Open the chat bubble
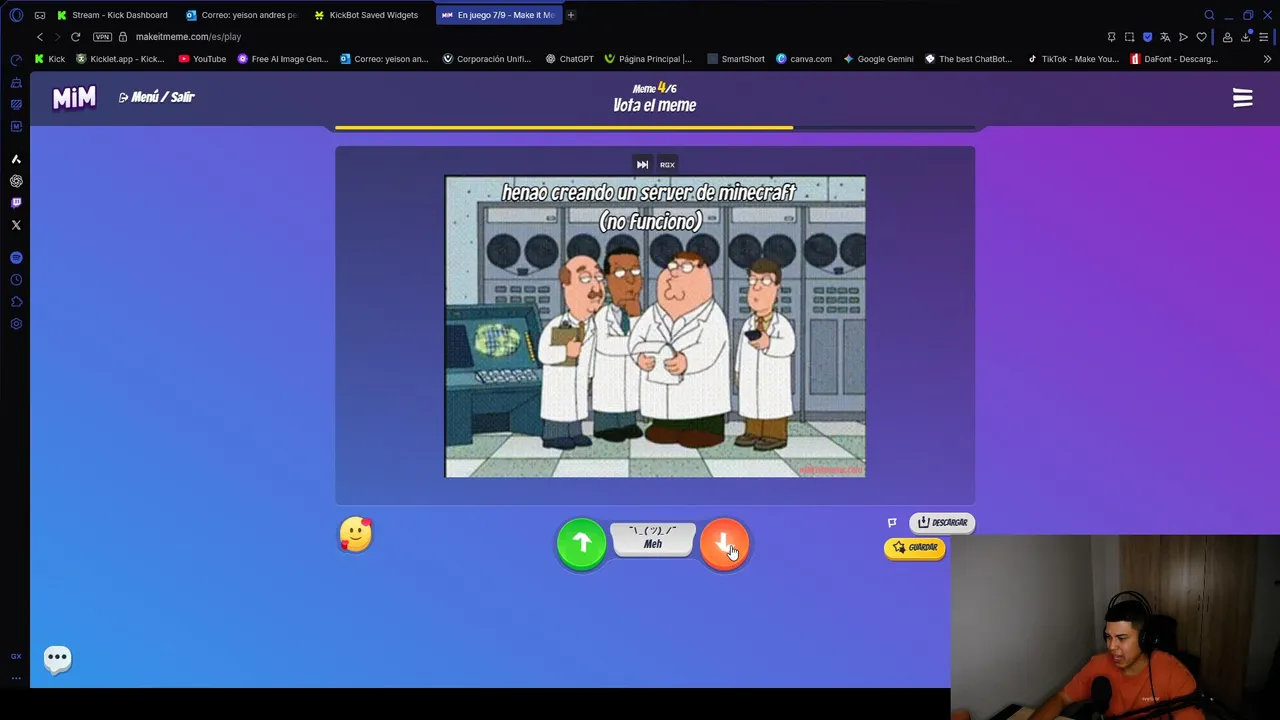This screenshot has width=1280, height=720. coord(57,658)
